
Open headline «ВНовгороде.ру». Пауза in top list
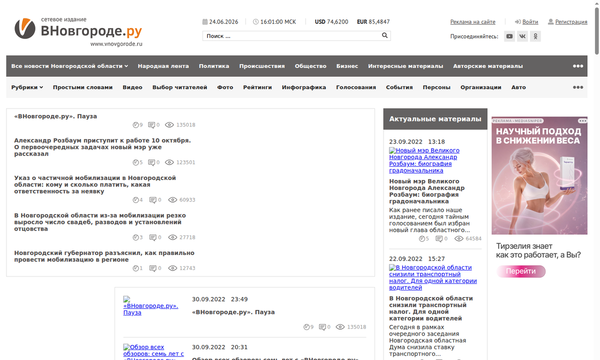pos(55,116)
